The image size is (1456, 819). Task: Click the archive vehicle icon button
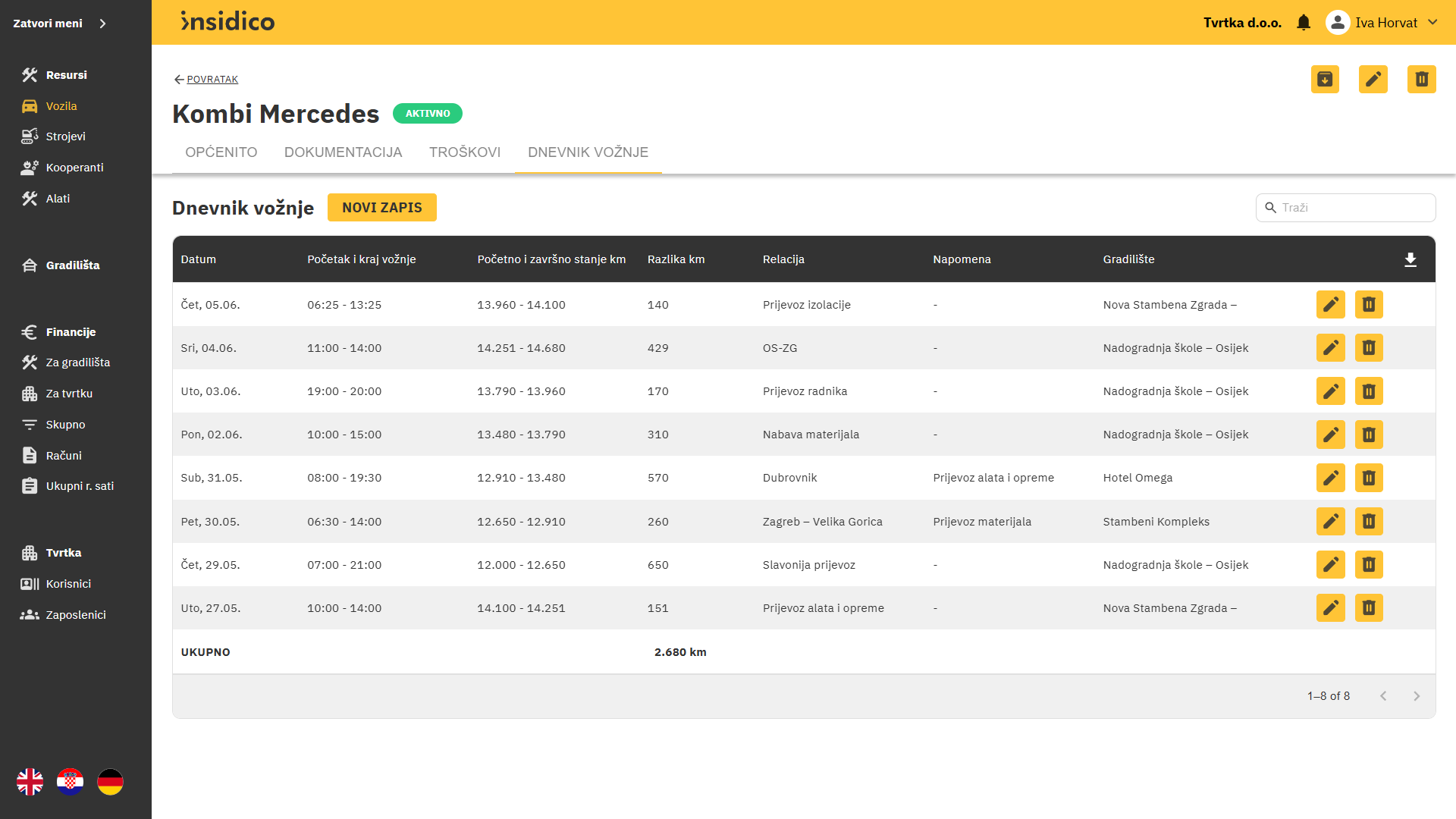click(x=1325, y=79)
